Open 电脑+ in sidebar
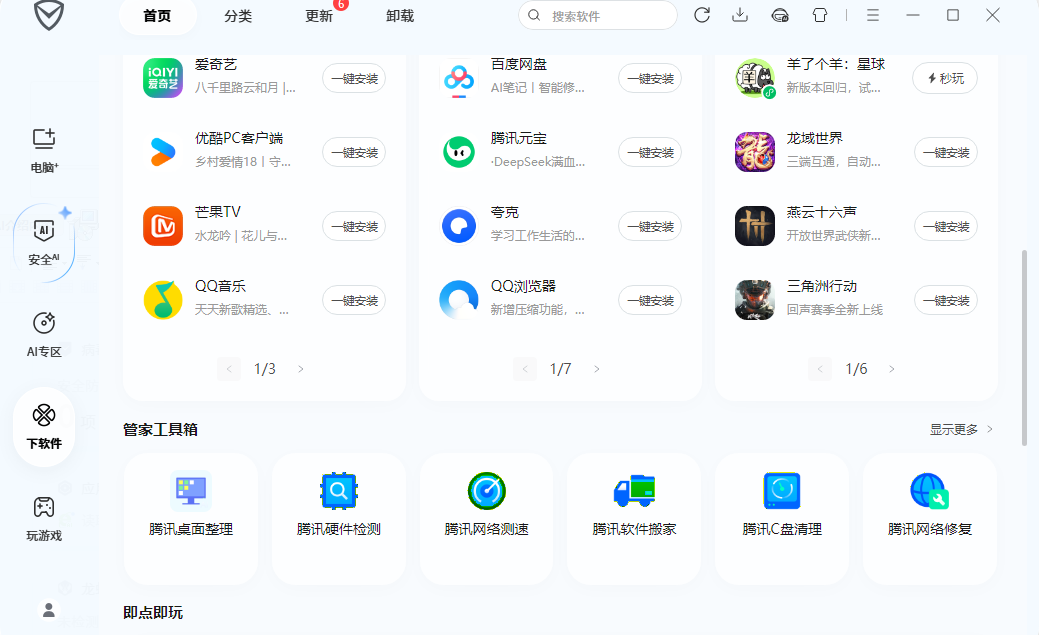 [44, 150]
